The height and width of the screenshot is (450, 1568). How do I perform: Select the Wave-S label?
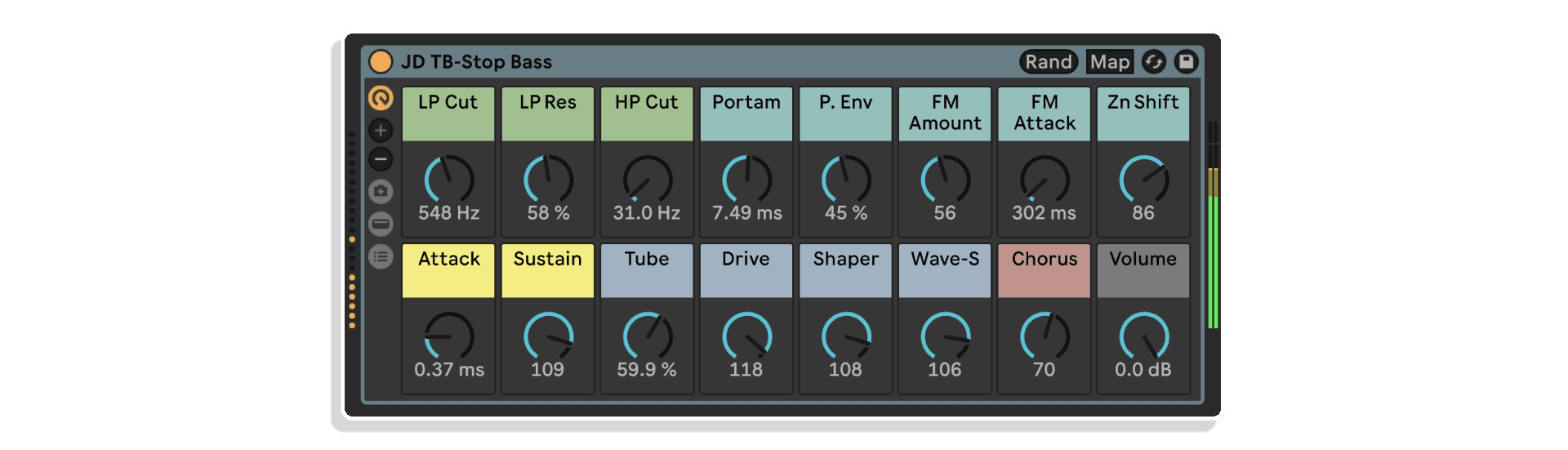(x=945, y=271)
